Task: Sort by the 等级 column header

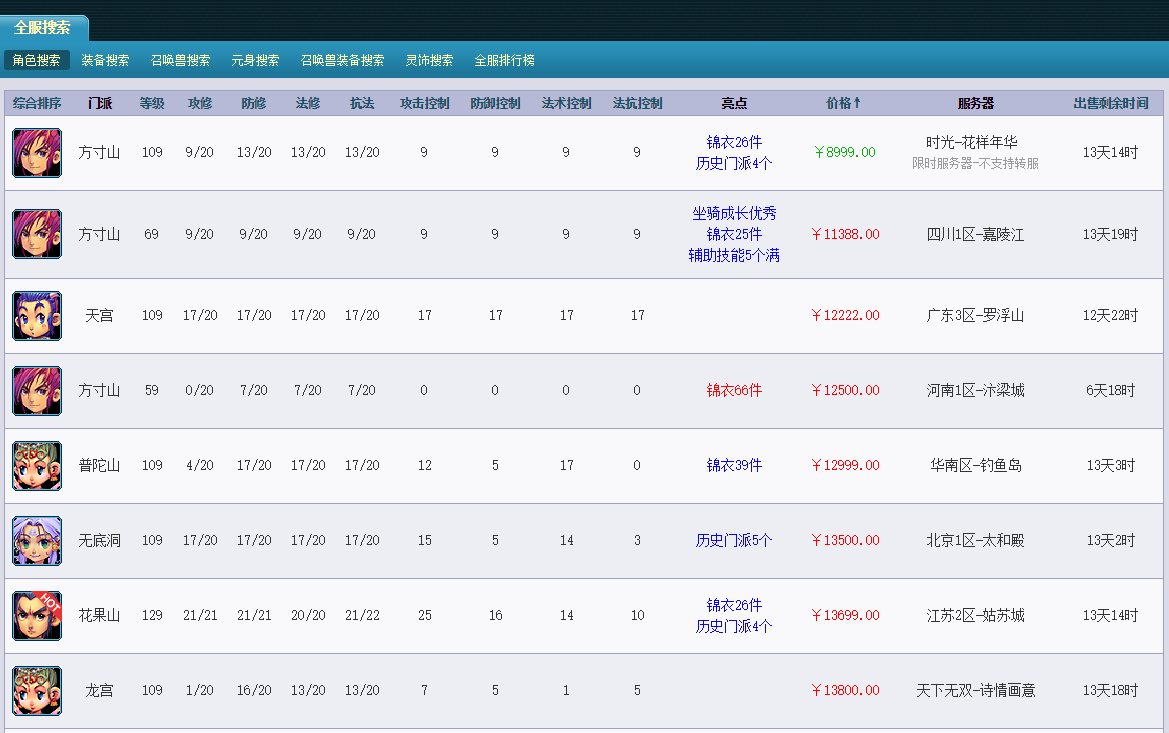Action: click(x=152, y=103)
